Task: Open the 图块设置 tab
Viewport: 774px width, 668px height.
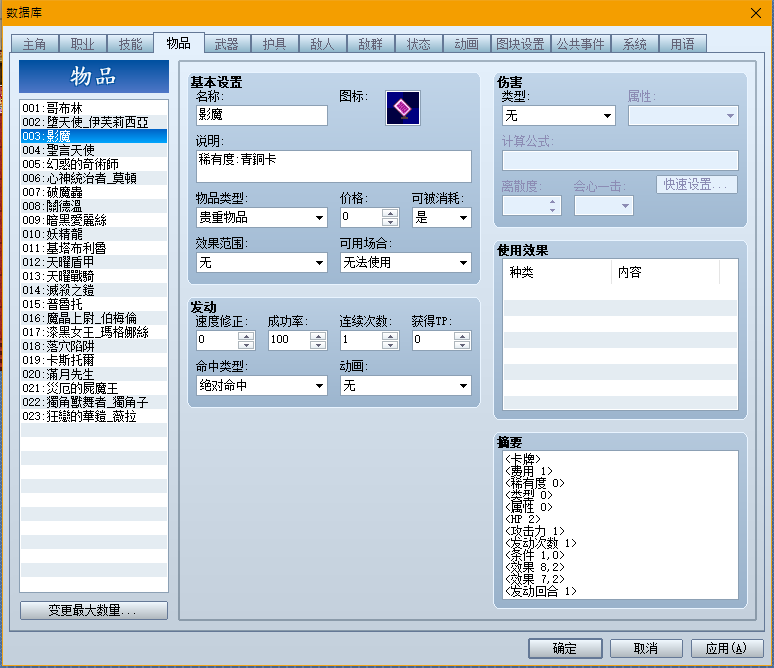Action: tap(520, 44)
